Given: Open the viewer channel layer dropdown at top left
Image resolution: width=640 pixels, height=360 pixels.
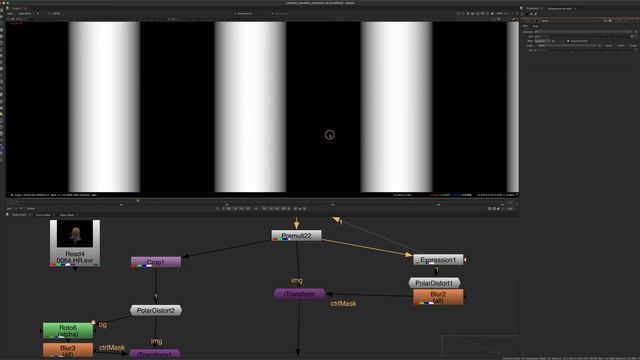Looking at the screenshot, I should 11,13.
